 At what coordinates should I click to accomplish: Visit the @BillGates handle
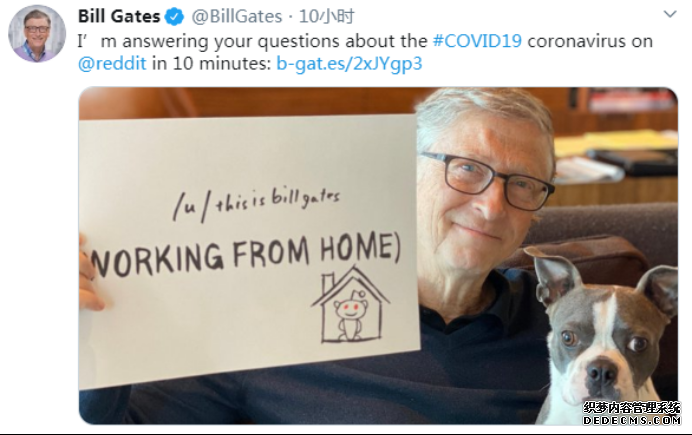[237, 16]
